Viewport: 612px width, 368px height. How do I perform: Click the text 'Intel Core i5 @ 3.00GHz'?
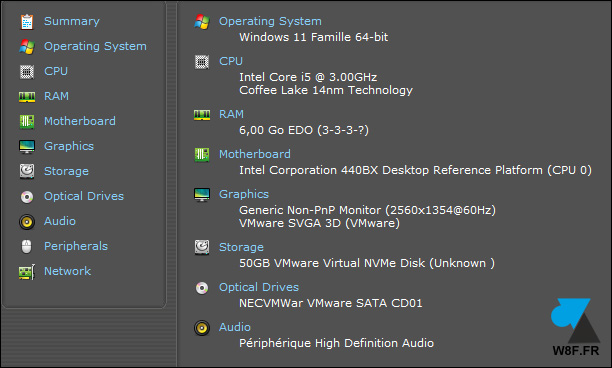pos(308,77)
